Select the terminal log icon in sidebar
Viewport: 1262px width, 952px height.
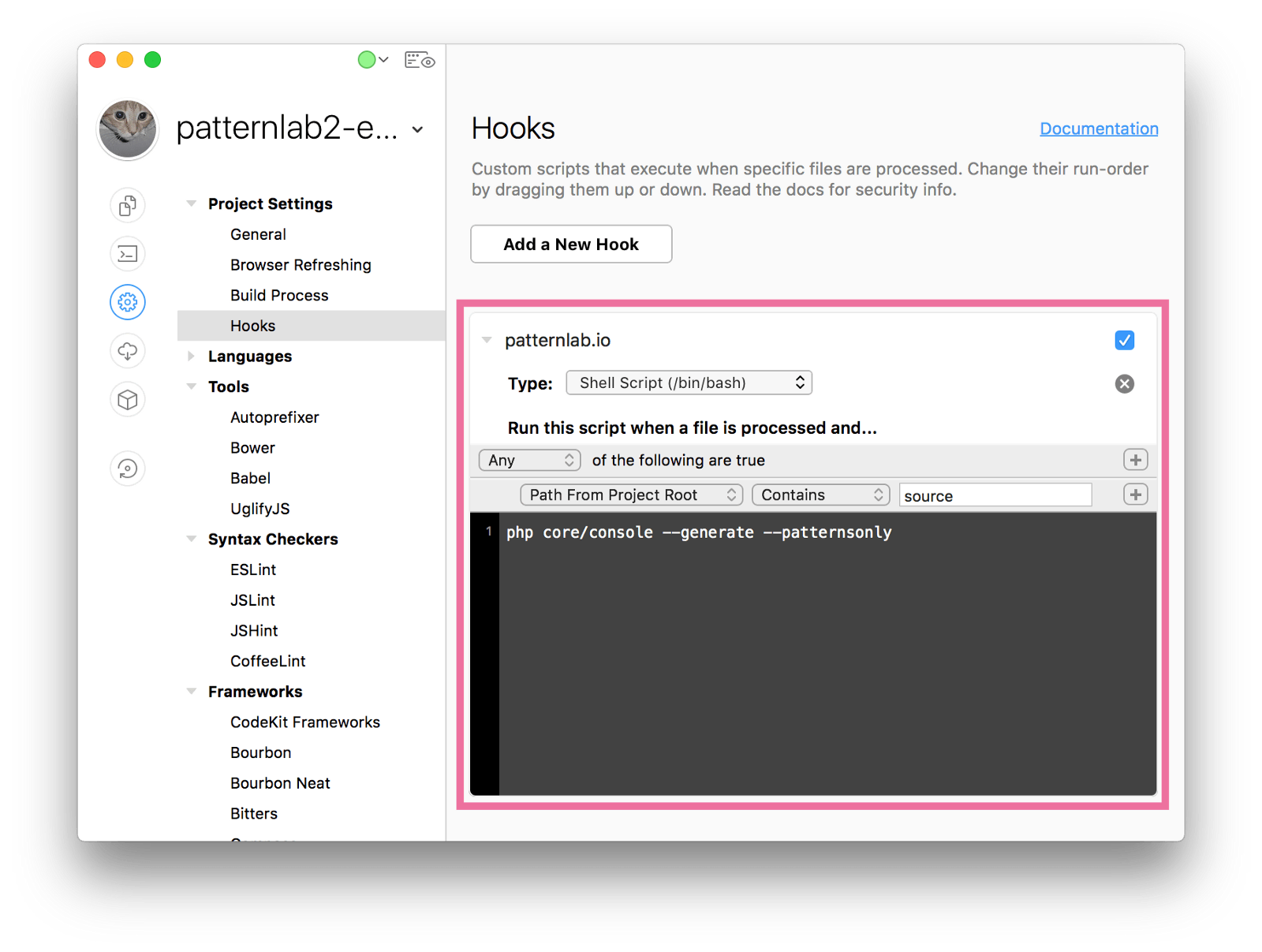click(x=127, y=254)
